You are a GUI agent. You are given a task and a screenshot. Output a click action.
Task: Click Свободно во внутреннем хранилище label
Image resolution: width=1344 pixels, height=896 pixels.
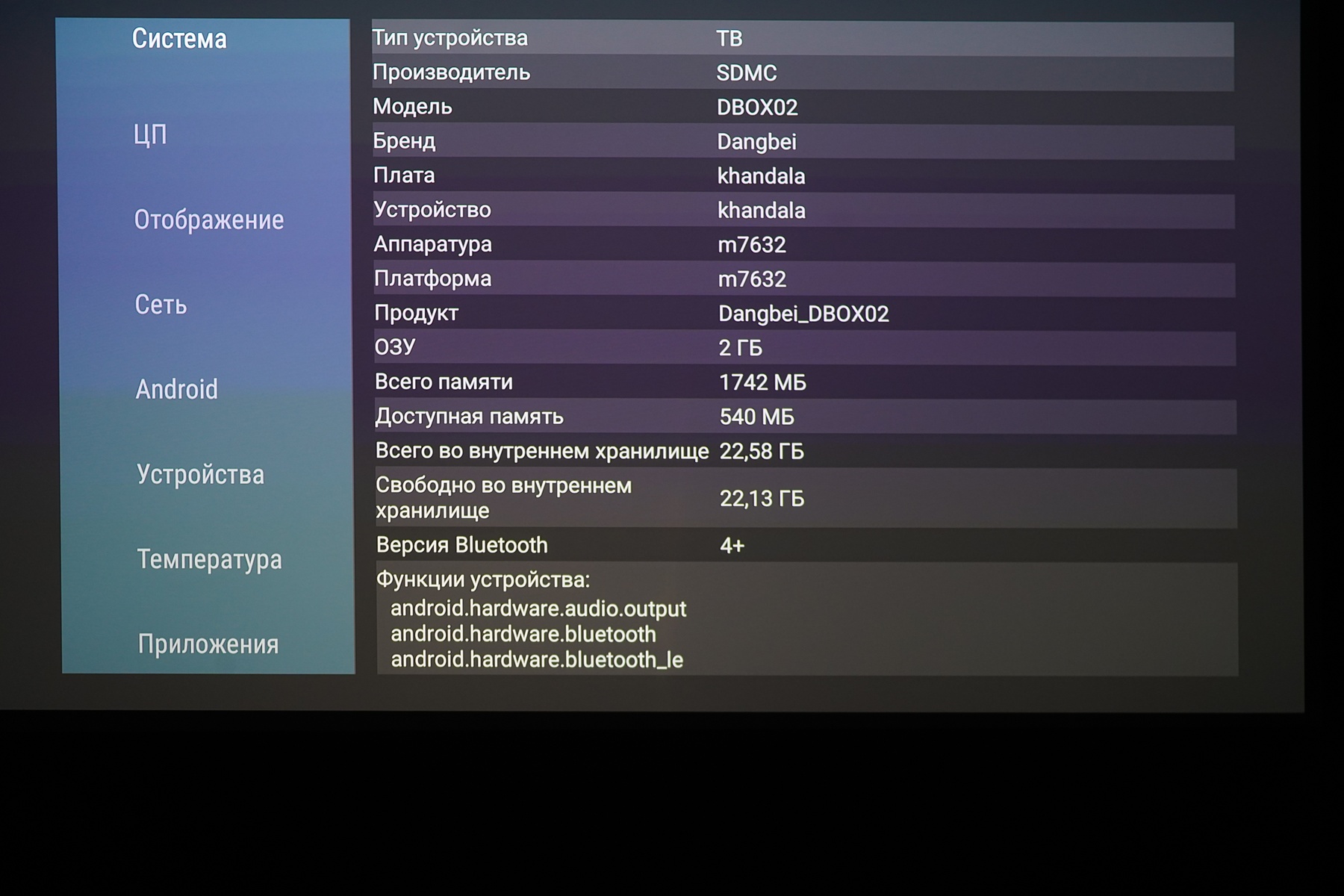[x=504, y=498]
